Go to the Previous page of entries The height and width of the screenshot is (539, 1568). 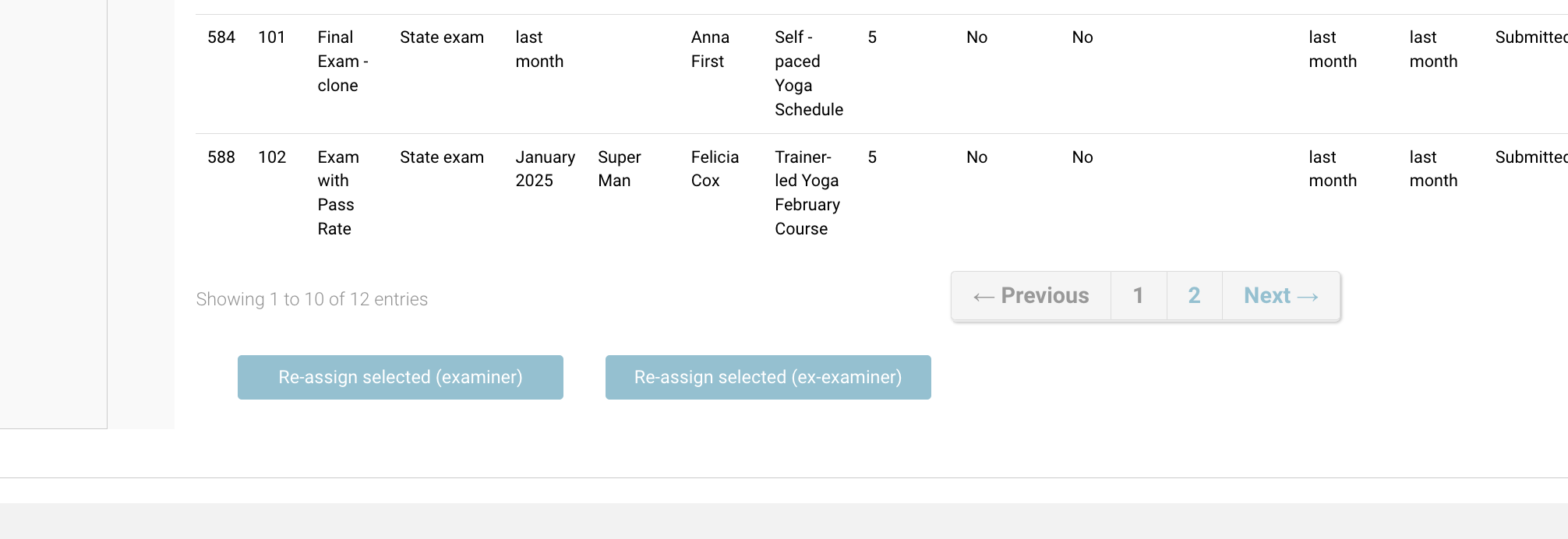(x=1030, y=296)
